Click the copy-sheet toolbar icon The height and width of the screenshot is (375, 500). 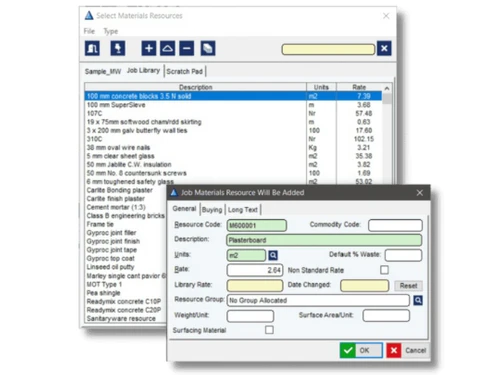click(208, 48)
